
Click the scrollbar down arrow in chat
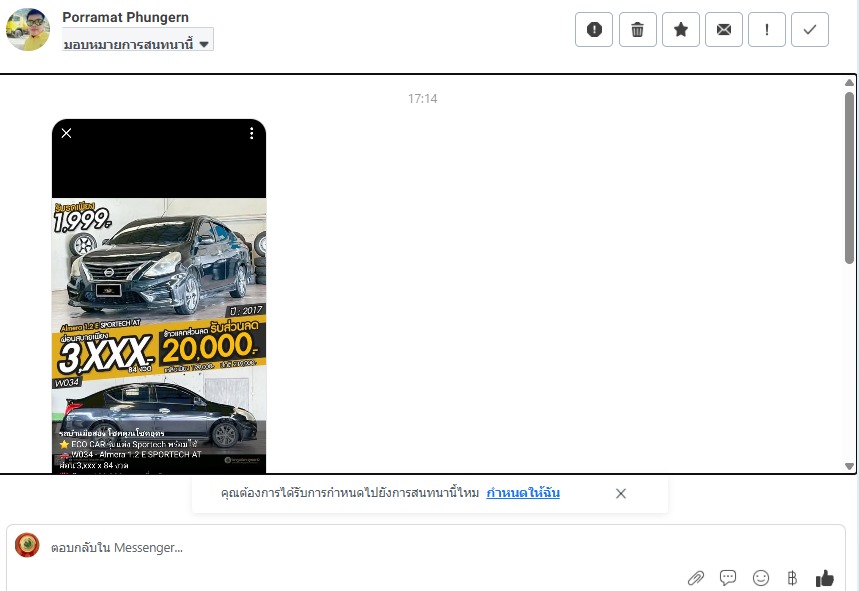(850, 466)
